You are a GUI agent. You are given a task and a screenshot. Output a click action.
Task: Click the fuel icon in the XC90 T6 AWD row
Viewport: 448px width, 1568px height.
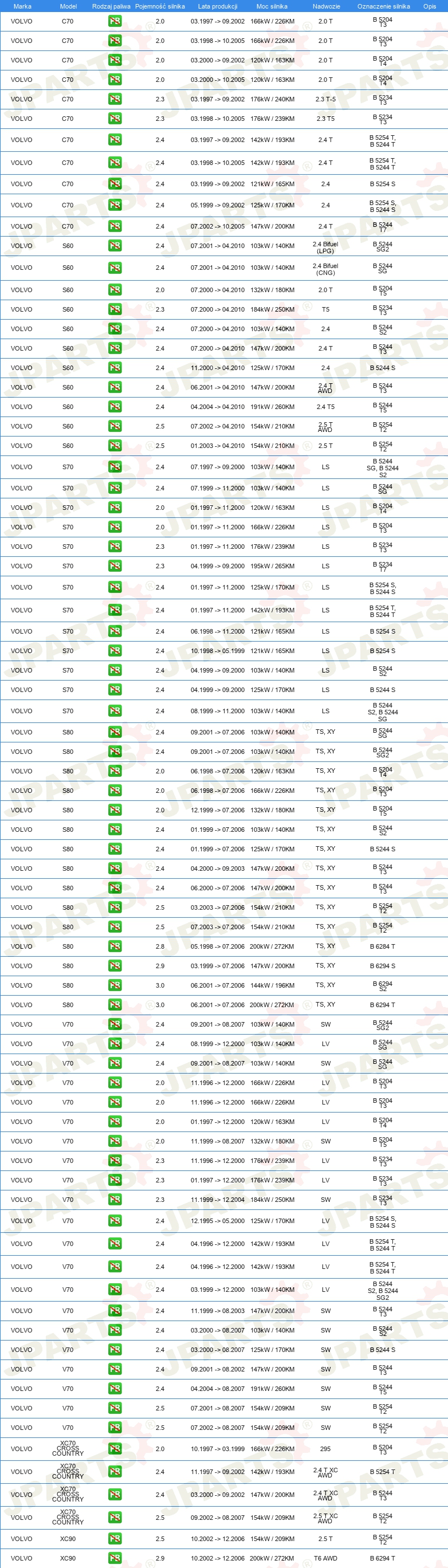point(115,1558)
